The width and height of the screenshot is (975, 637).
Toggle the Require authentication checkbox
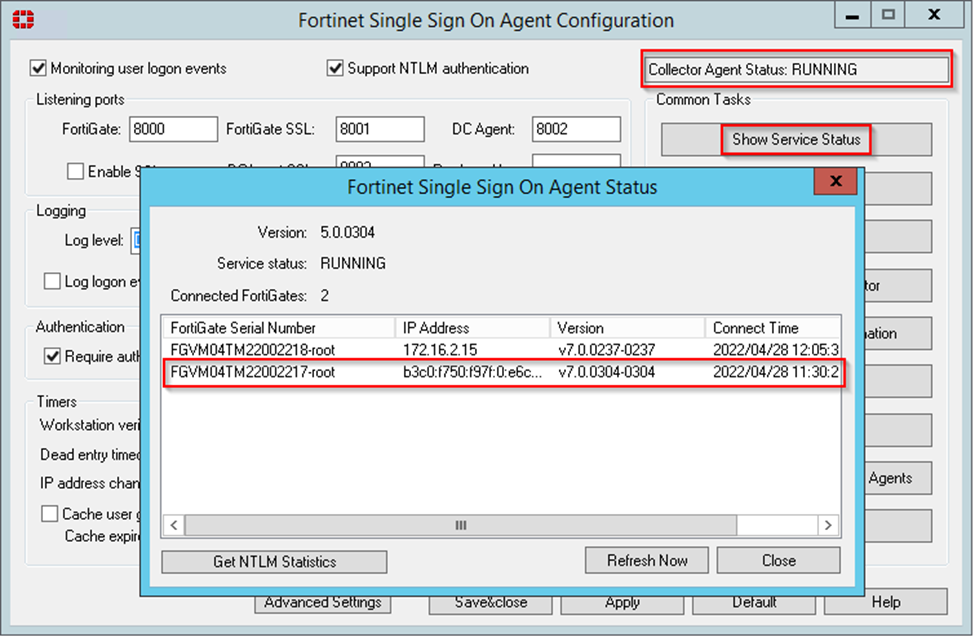click(x=52, y=356)
